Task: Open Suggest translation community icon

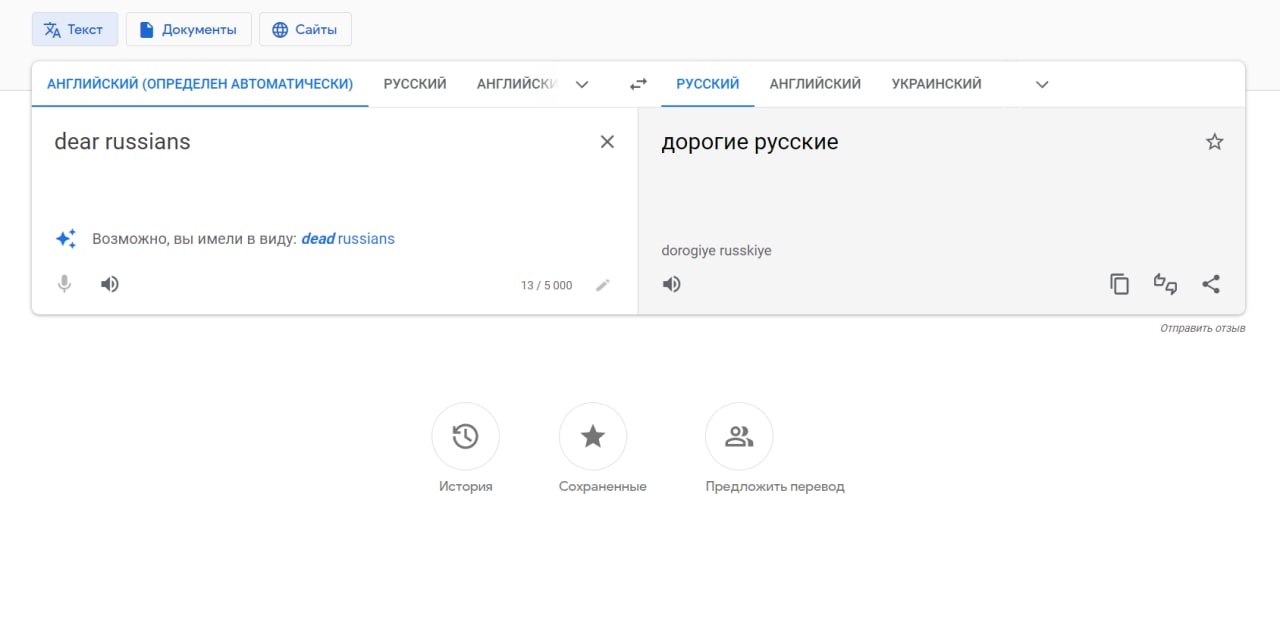Action: (739, 436)
